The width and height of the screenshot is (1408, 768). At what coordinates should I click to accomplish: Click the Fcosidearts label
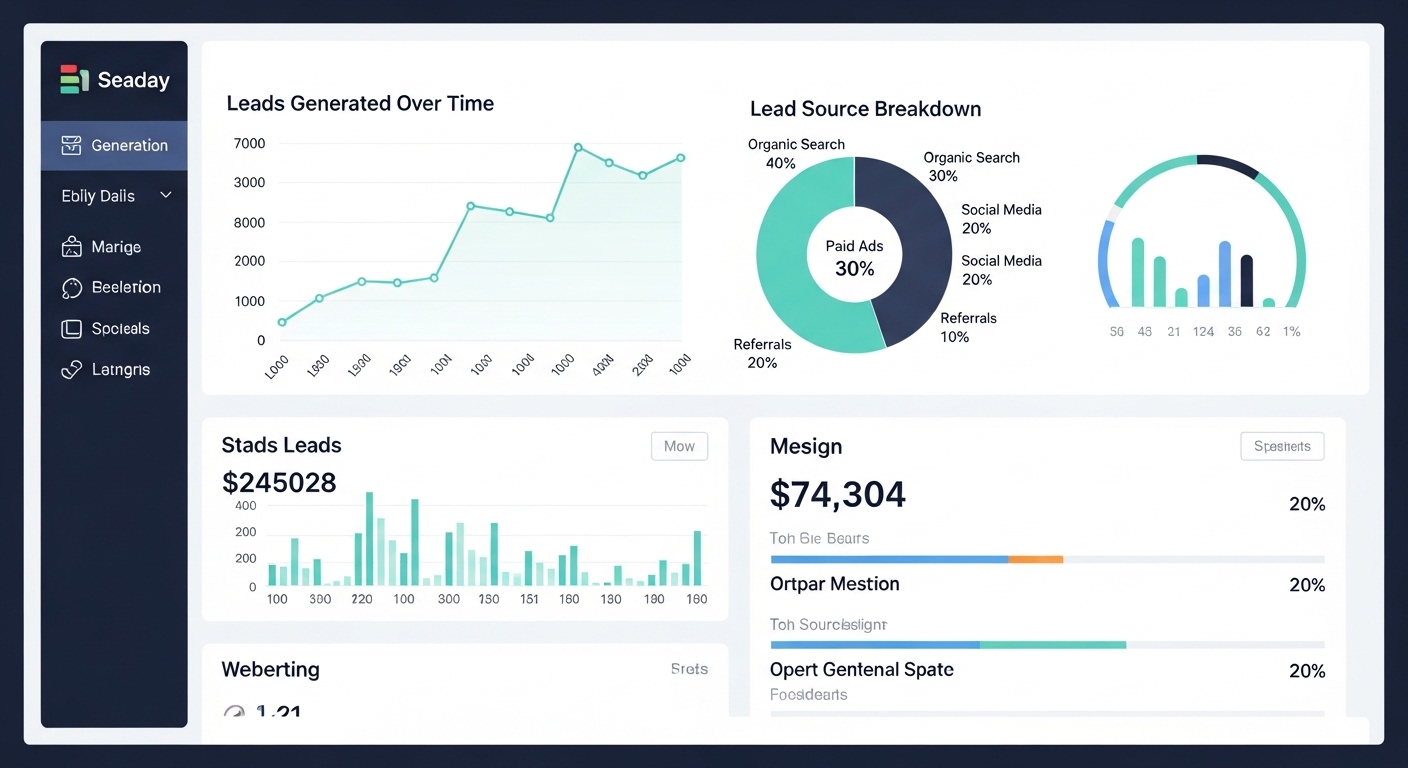(808, 694)
